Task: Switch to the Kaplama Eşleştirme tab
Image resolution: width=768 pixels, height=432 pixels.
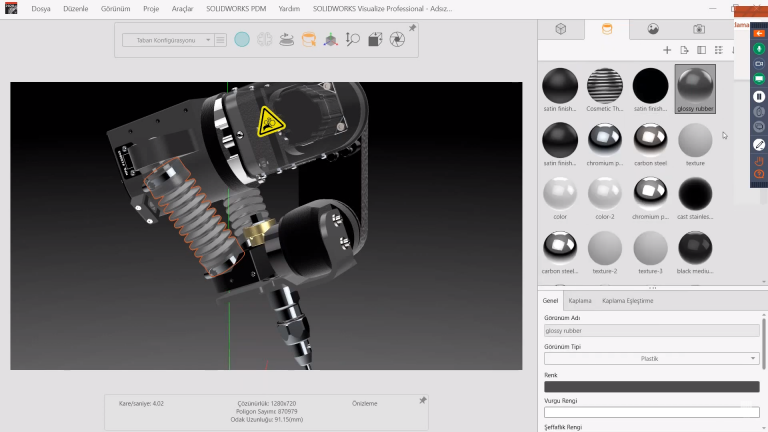Action: (x=627, y=300)
